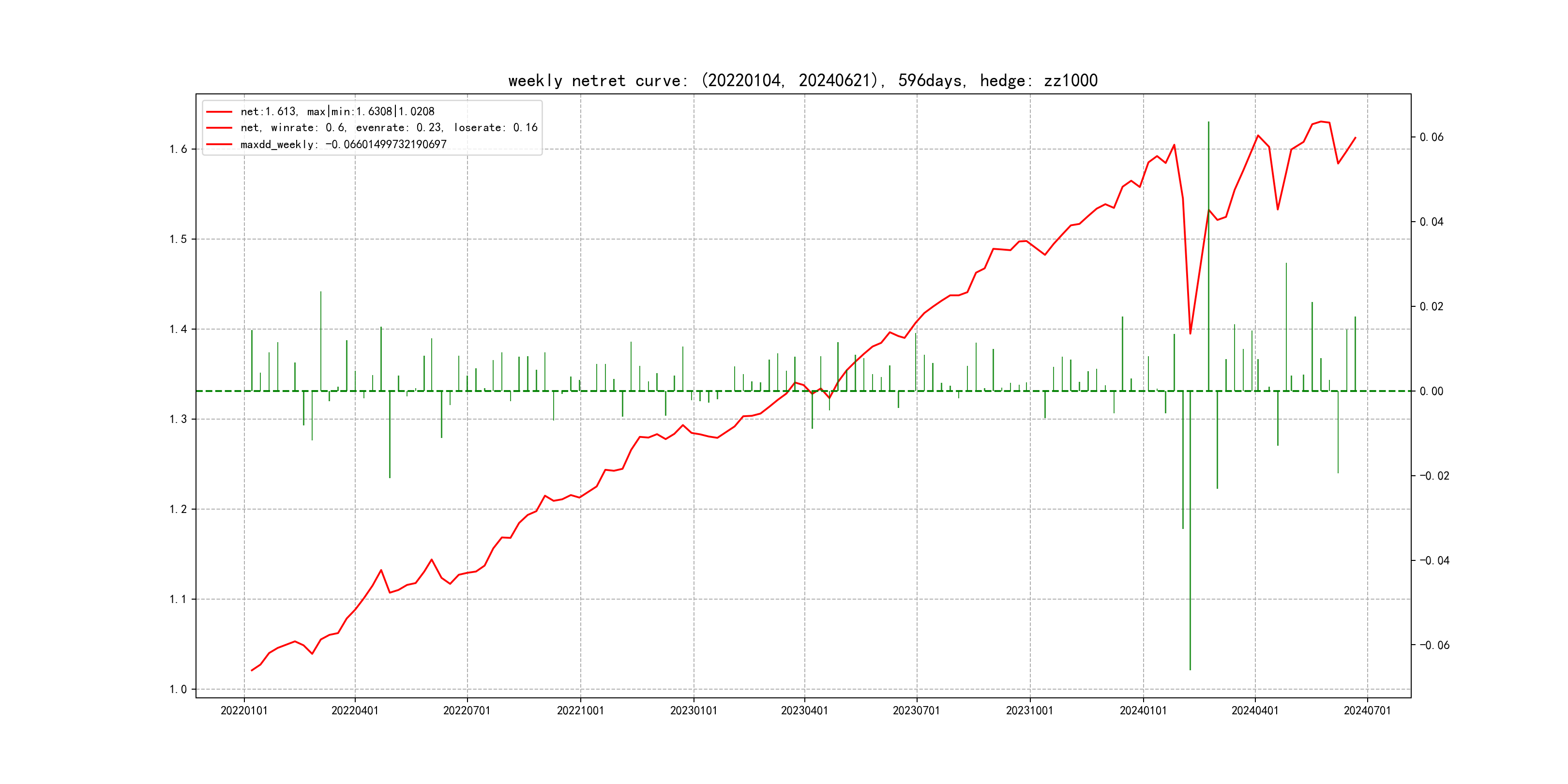The image size is (1568, 784).
Task: Click the red swatch beside maxdd_weekly legend
Action: tap(219, 145)
